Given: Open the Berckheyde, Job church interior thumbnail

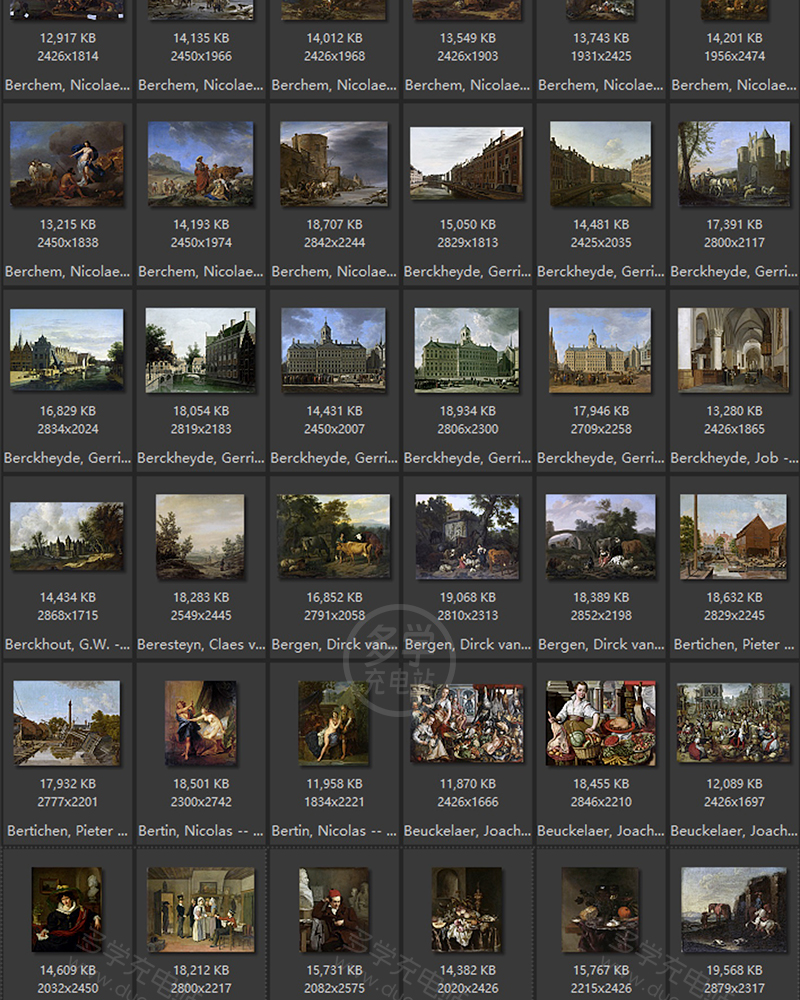Looking at the screenshot, I should [x=733, y=350].
